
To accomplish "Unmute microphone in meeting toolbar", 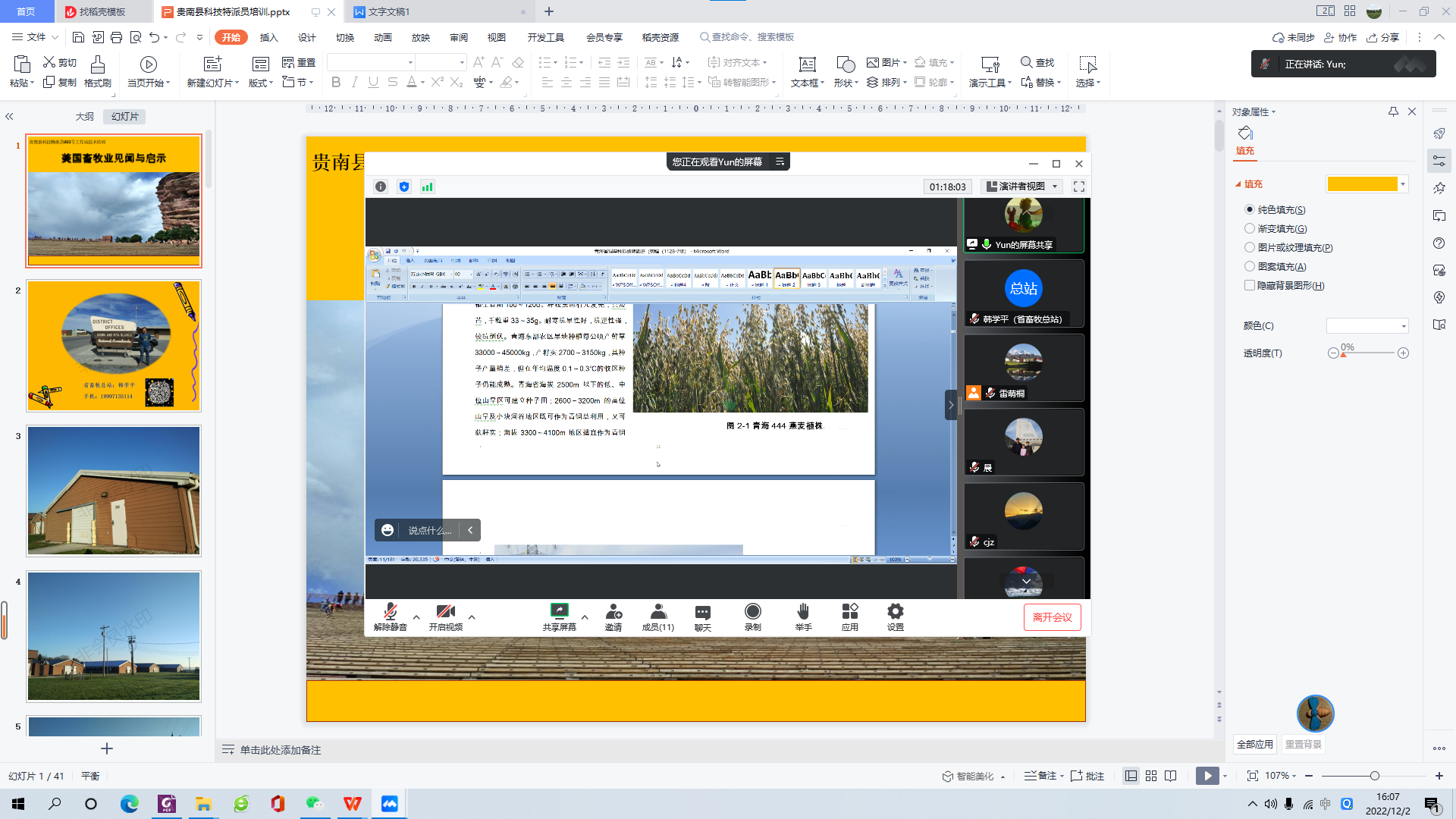I will [x=391, y=617].
